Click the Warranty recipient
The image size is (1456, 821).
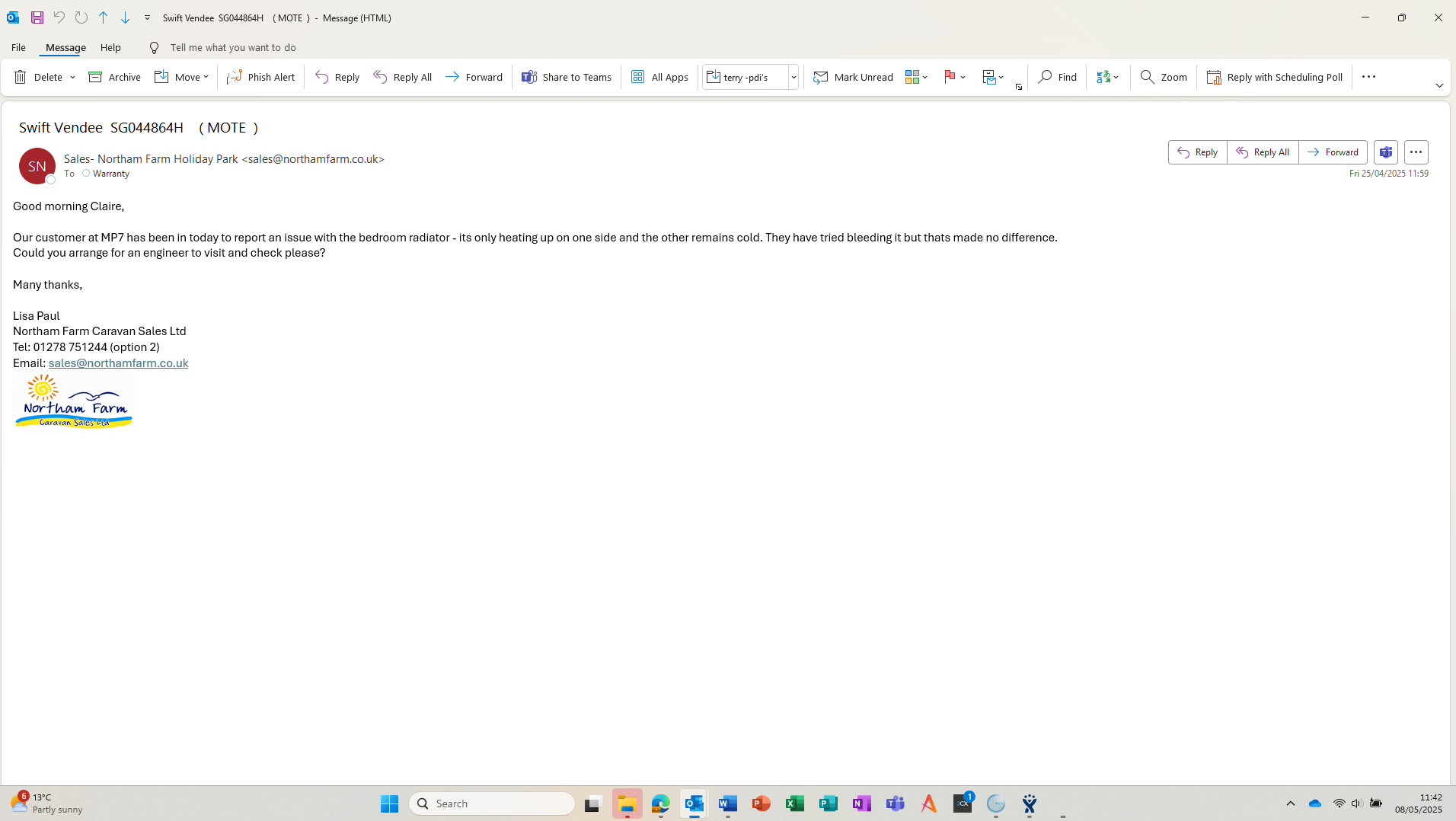click(x=111, y=174)
